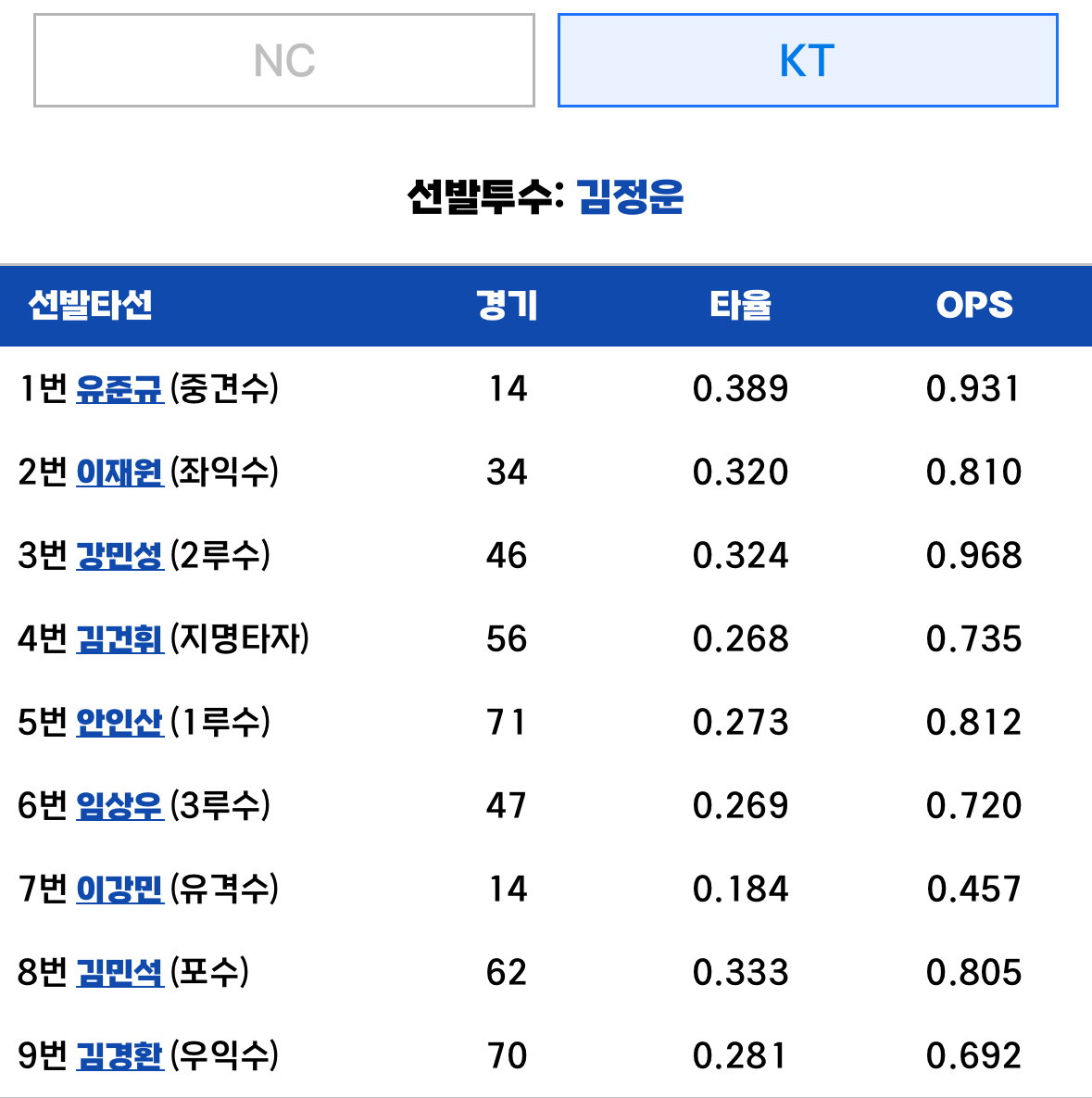Click the OPS column header
This screenshot has width=1092, height=1098.
(x=974, y=306)
